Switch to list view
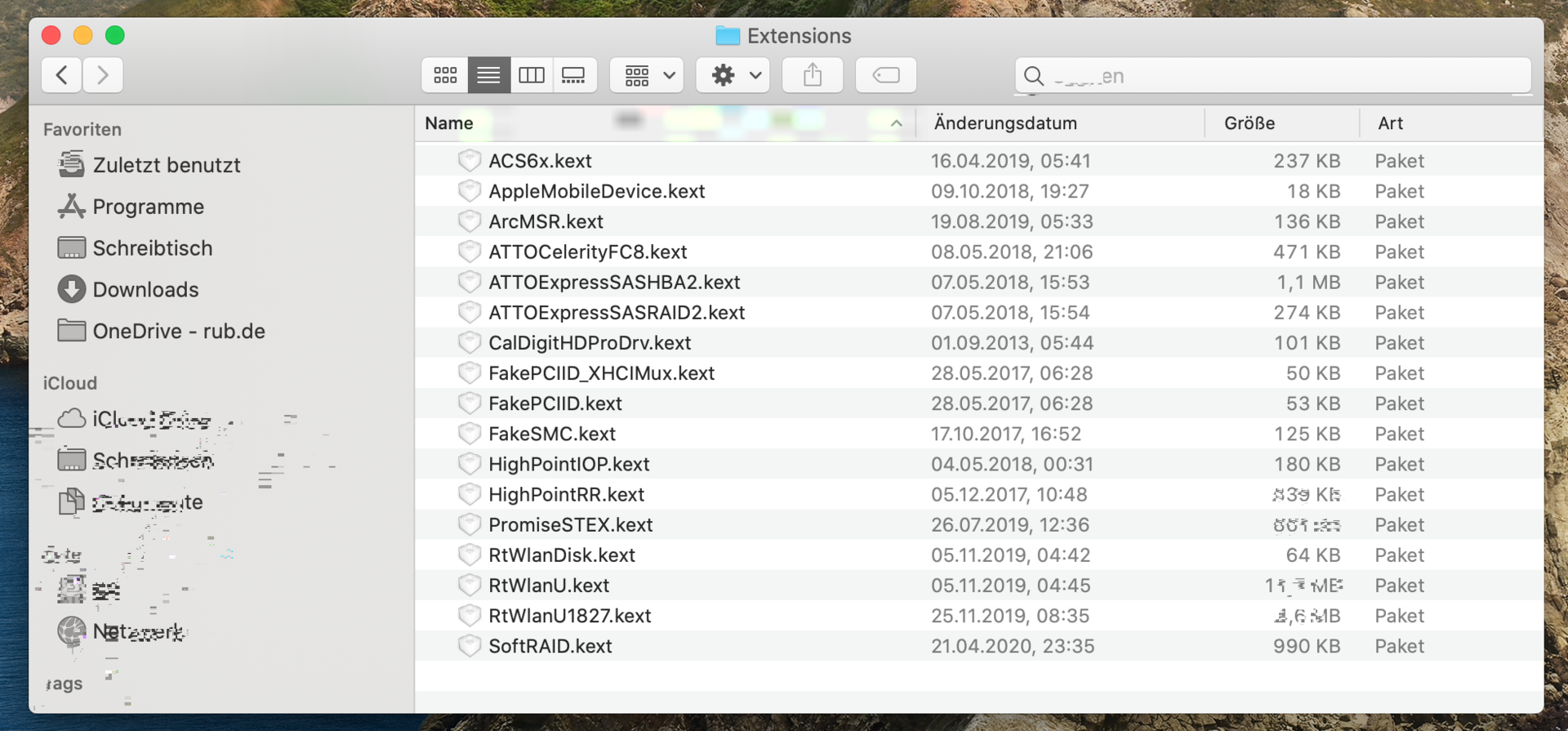 pos(488,76)
